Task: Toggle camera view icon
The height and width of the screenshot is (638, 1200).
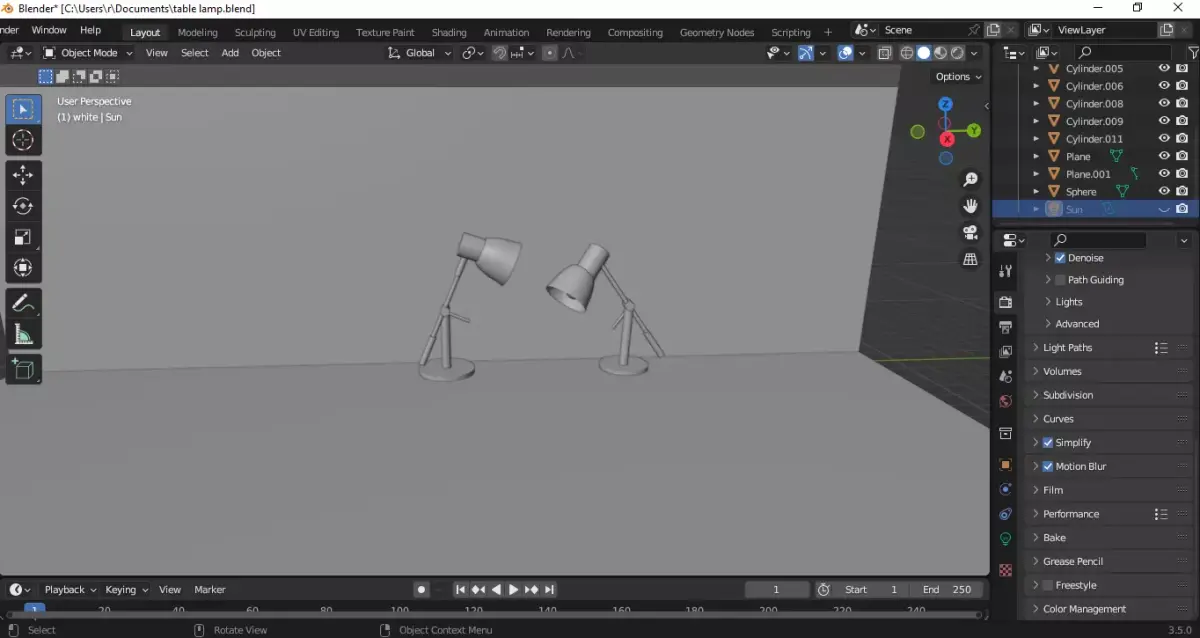Action: (x=970, y=232)
